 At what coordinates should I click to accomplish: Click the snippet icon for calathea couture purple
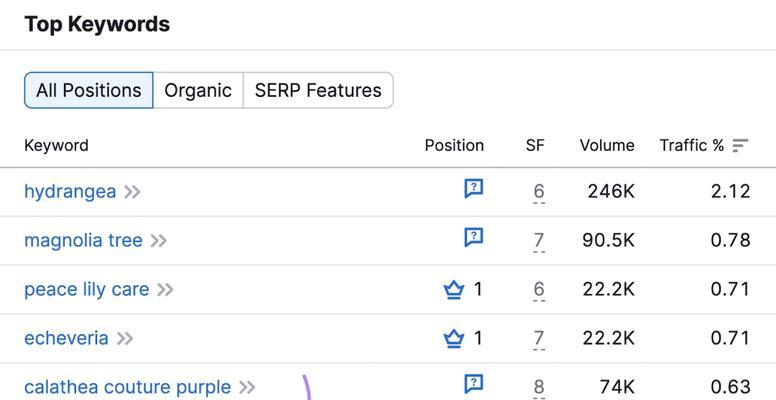click(474, 384)
